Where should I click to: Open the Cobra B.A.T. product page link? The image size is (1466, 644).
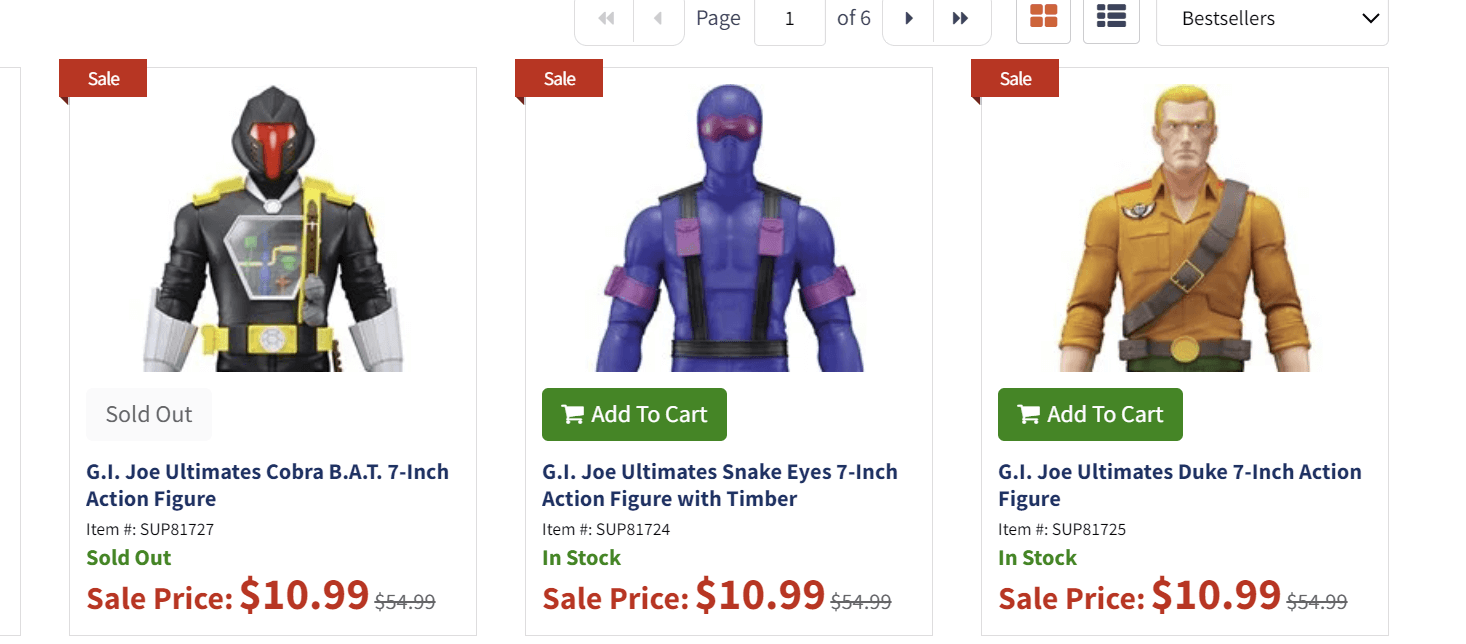(267, 485)
